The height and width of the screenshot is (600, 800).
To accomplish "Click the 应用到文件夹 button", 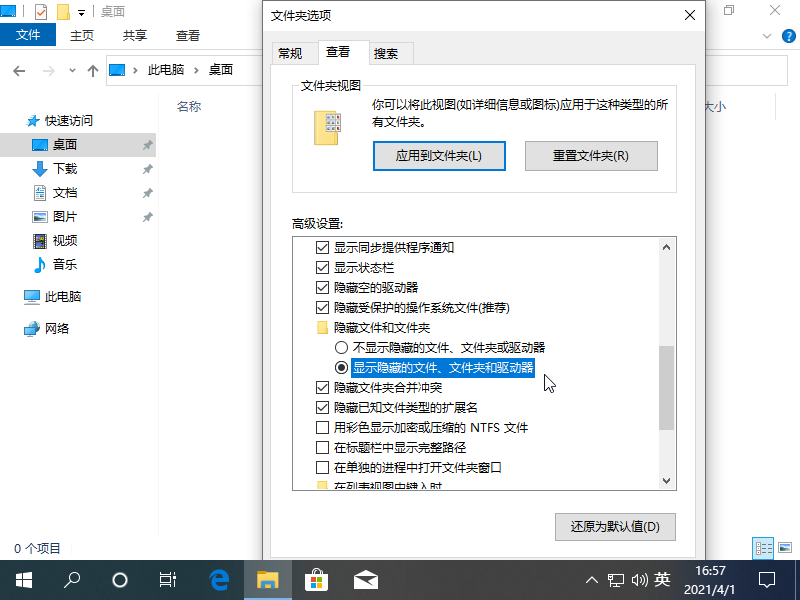I will pyautogui.click(x=439, y=156).
